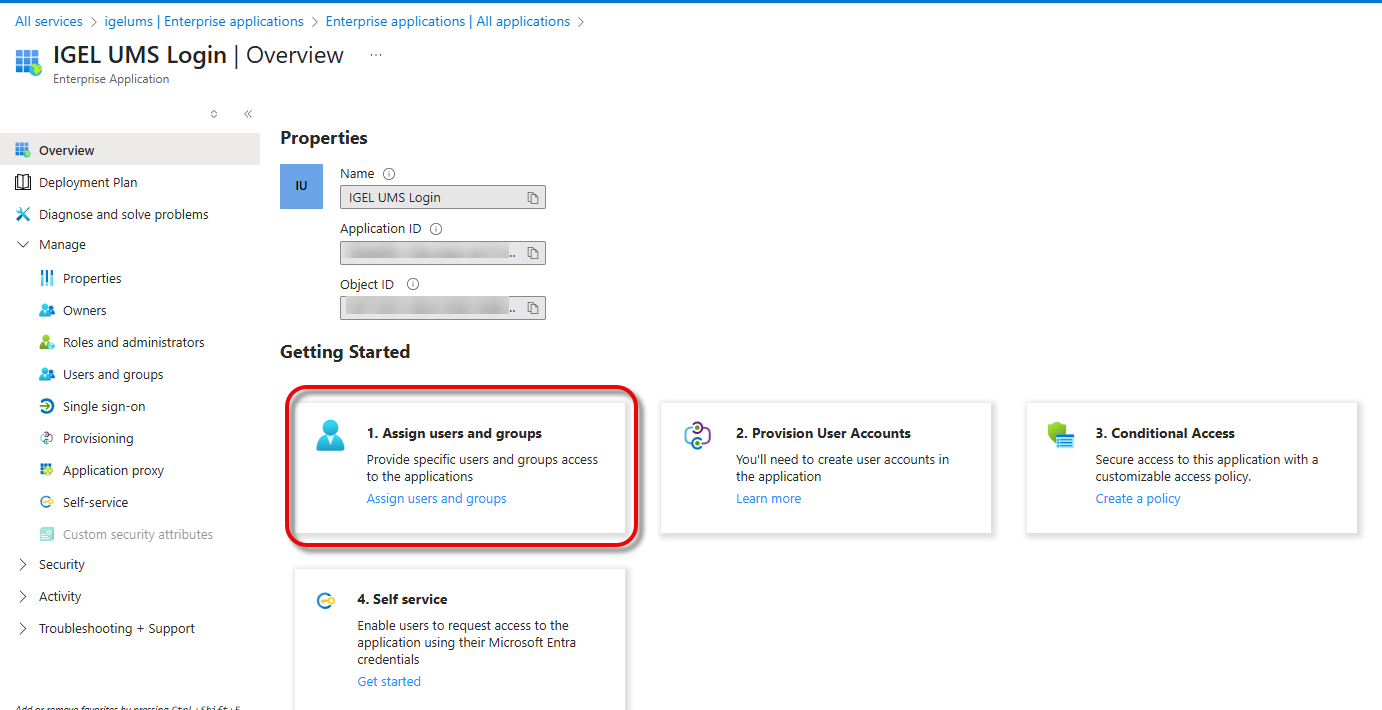Screen dimensions: 1382x710
Task: Collapse the Manage section
Action: coord(23,244)
